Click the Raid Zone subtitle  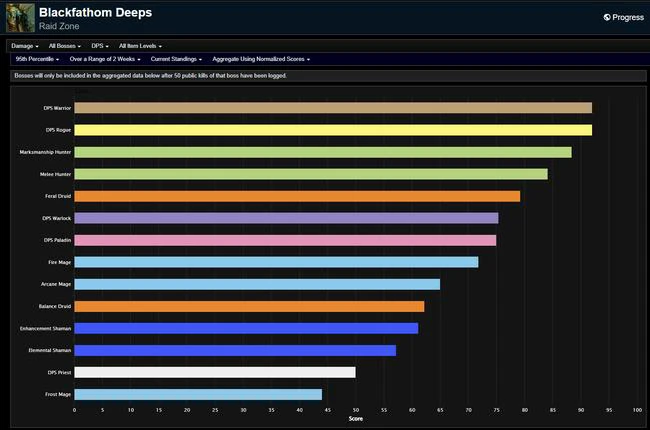(59, 26)
